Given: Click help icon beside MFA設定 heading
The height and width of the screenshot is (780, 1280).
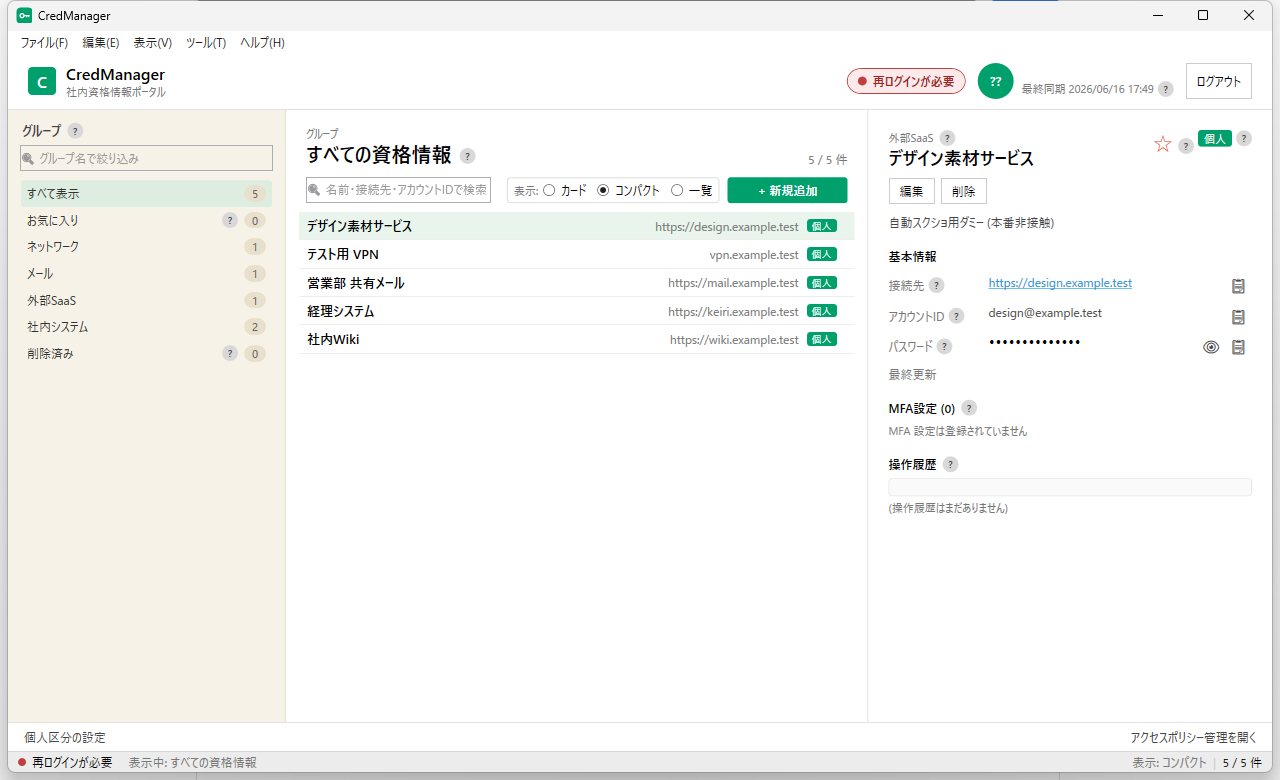Looking at the screenshot, I should [968, 408].
